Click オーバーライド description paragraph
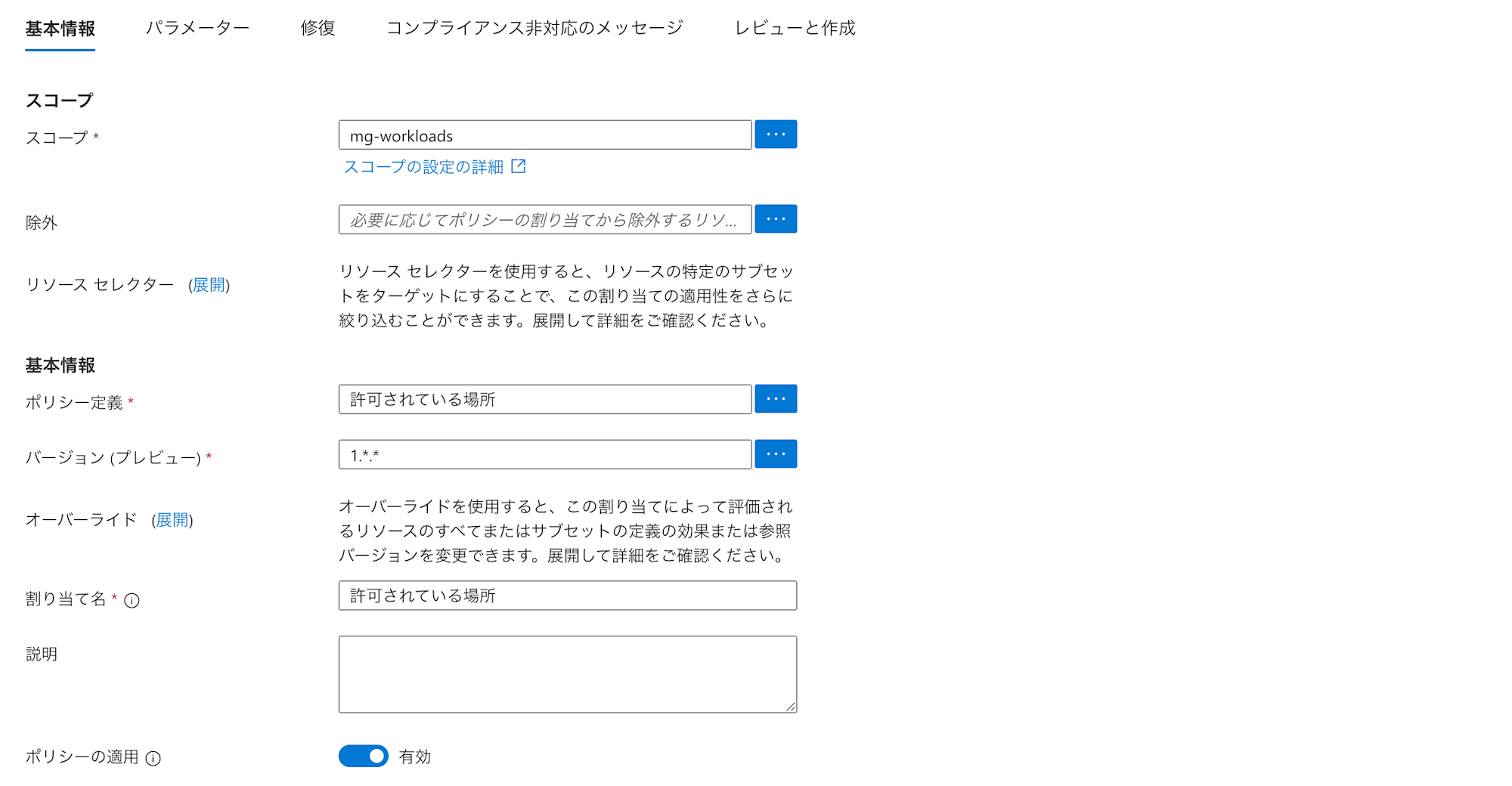The width and height of the screenshot is (1512, 786). point(565,531)
